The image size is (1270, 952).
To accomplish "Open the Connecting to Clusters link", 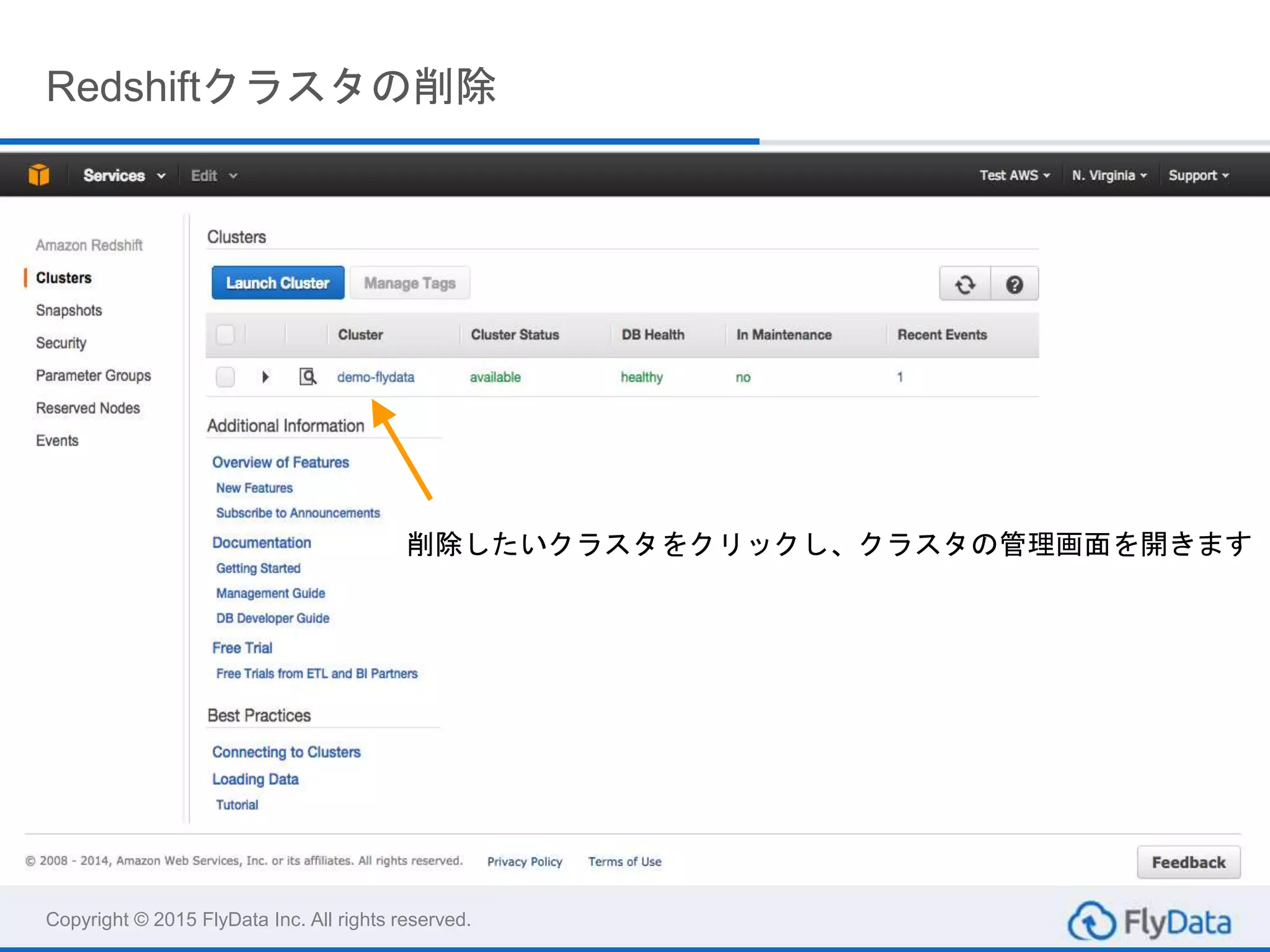I will (286, 752).
